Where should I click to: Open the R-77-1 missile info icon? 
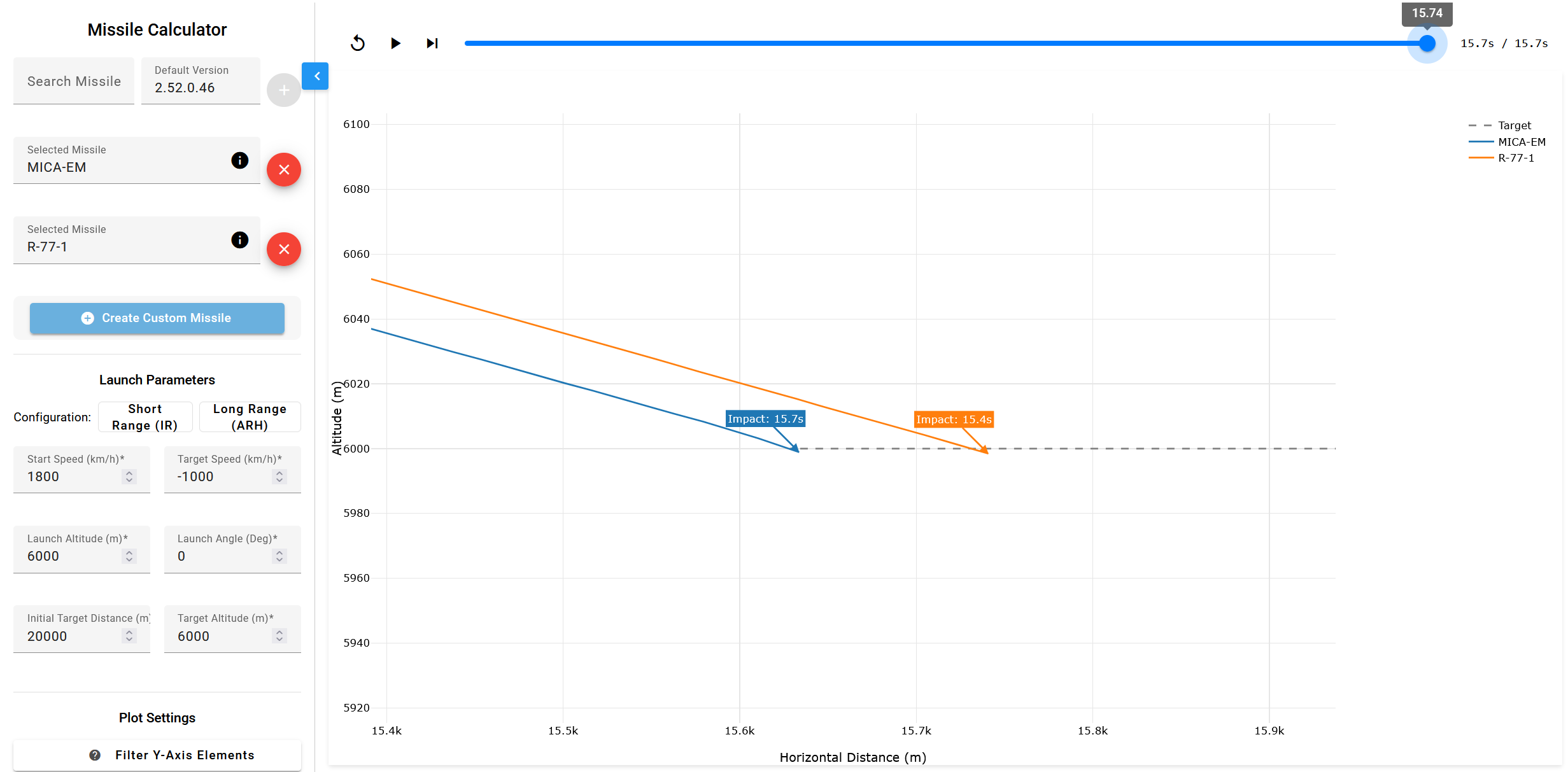pyautogui.click(x=239, y=240)
